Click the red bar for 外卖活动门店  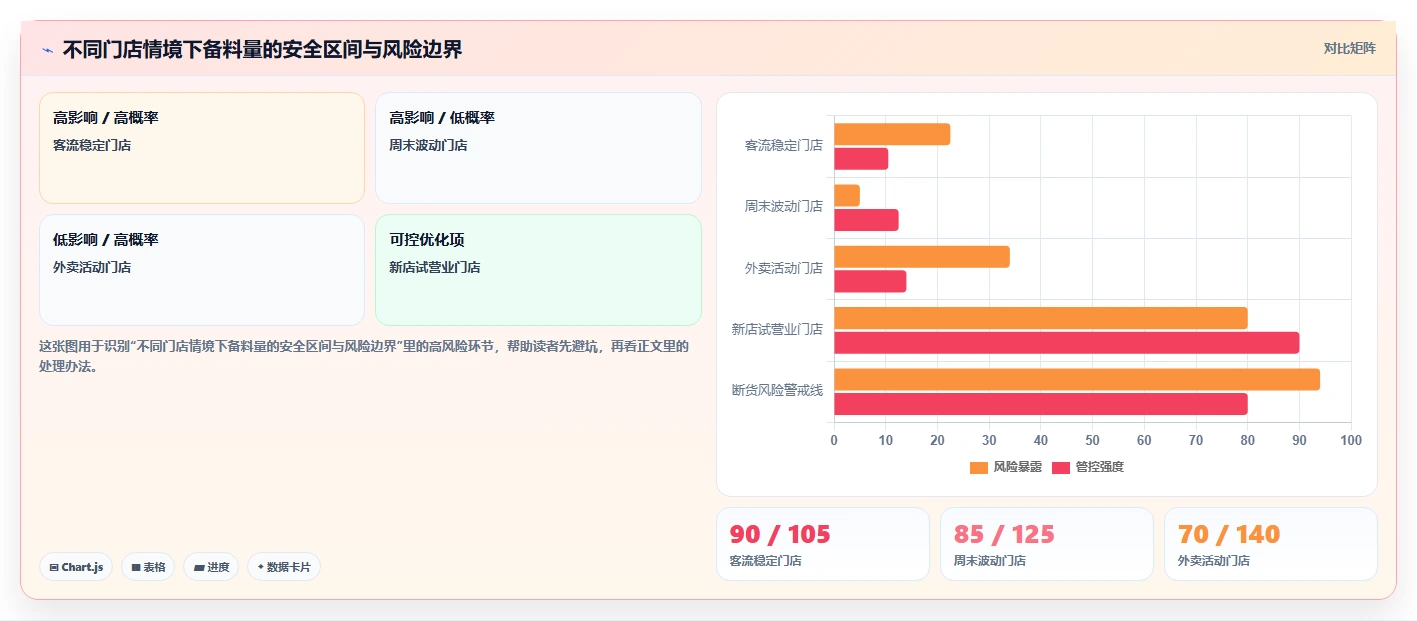pyautogui.click(x=870, y=281)
